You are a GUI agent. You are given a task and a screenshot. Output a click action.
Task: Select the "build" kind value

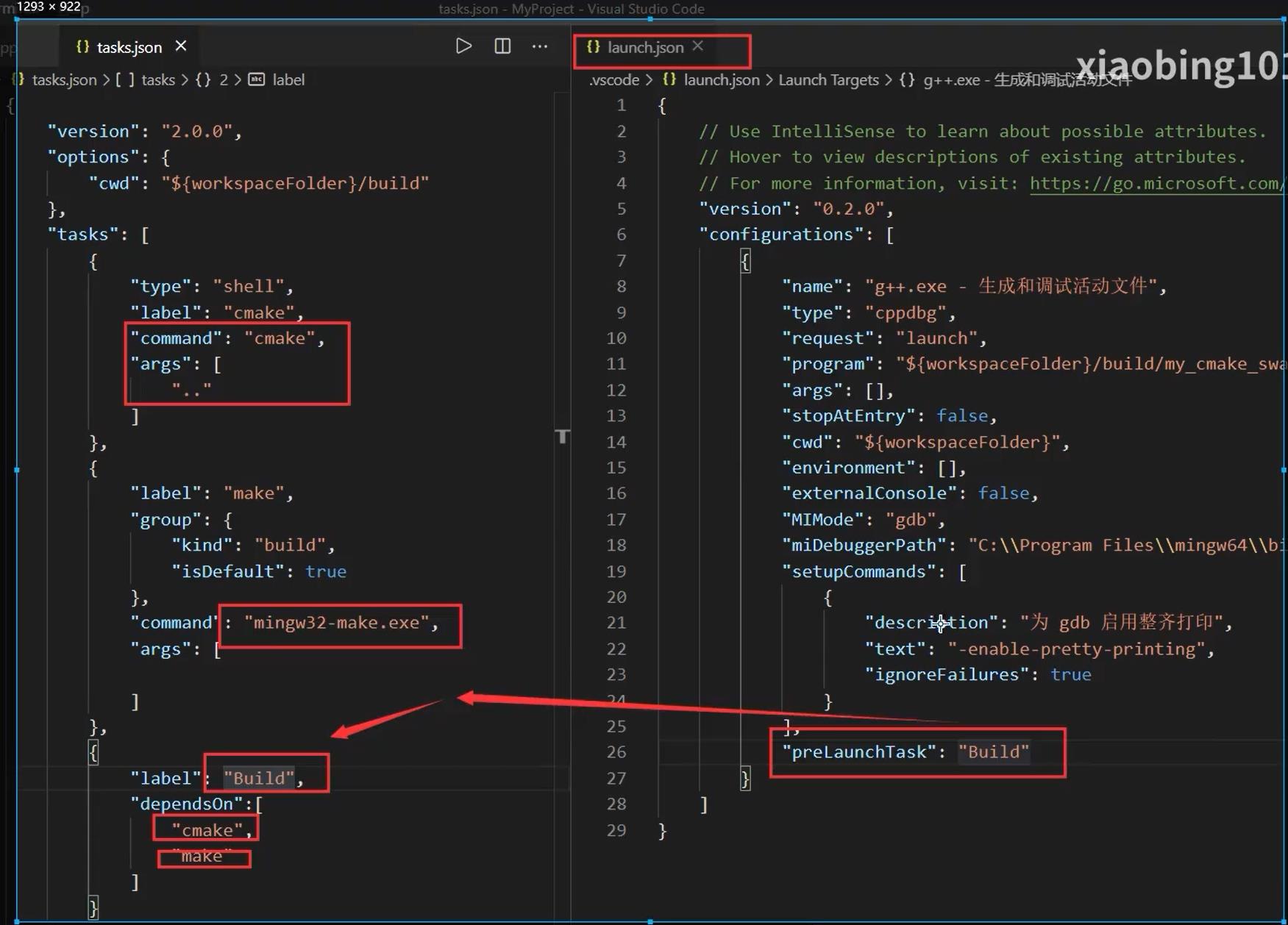point(290,545)
